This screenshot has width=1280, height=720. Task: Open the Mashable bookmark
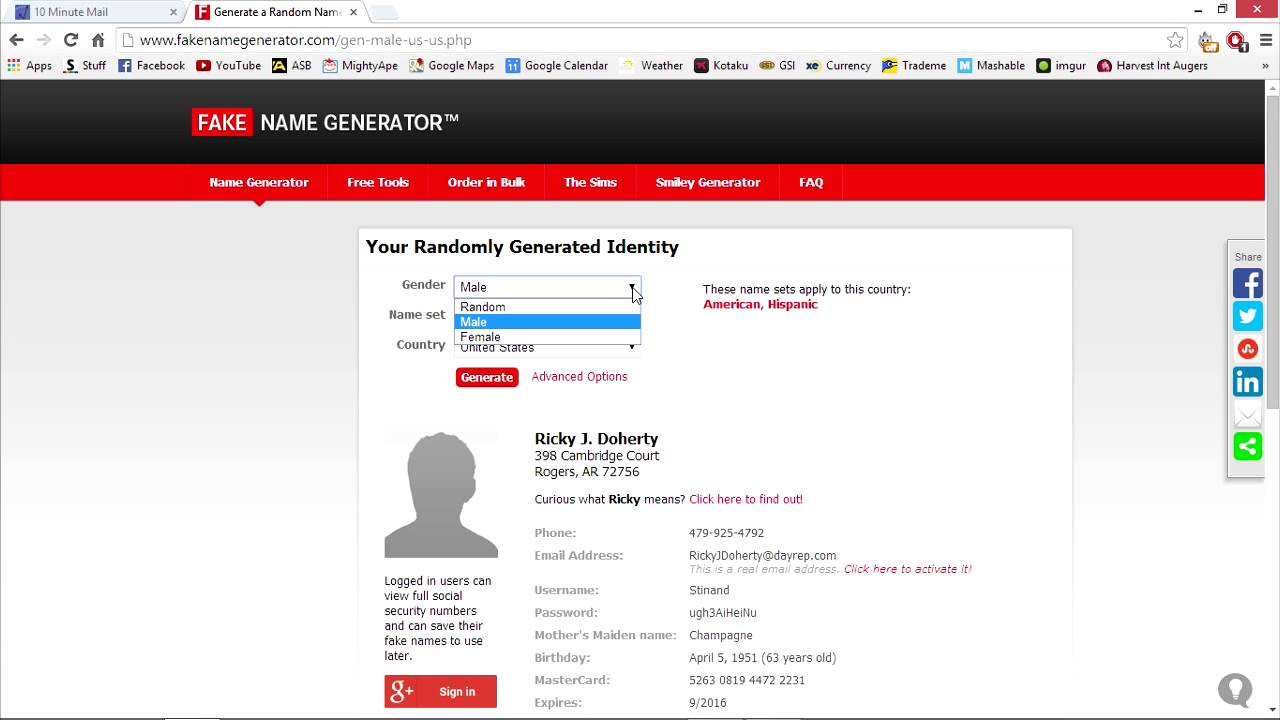click(991, 65)
